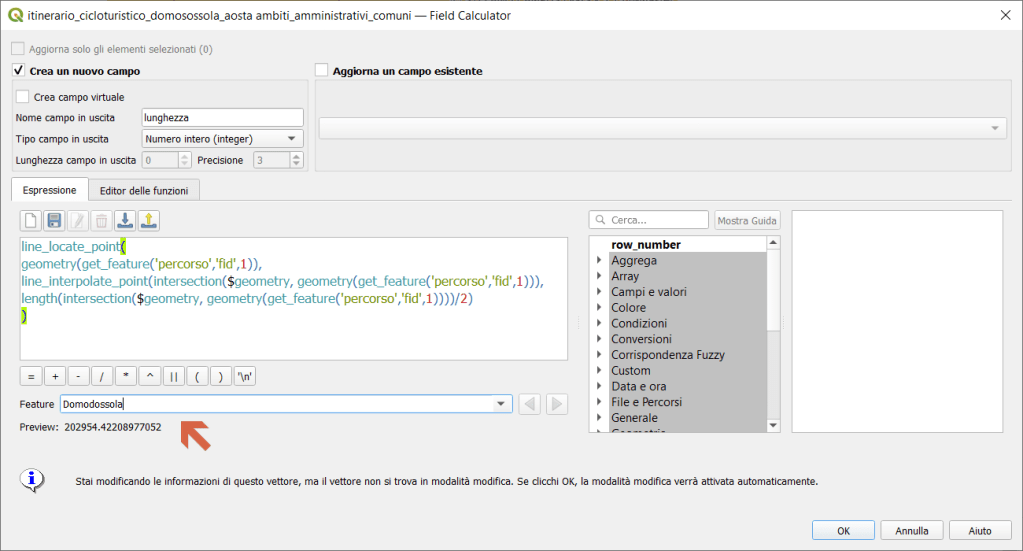Insert the division operator
Viewport: 1023px width, 551px height.
tap(102, 377)
